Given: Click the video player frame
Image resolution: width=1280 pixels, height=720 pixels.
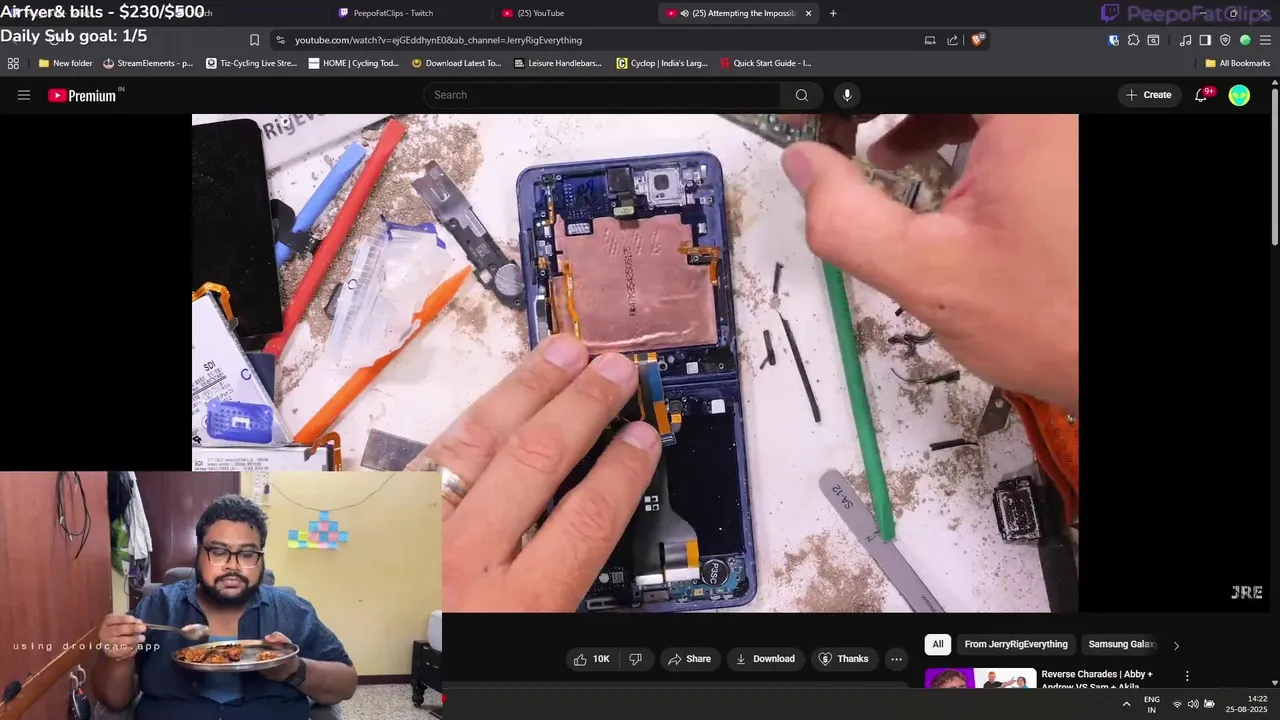Looking at the screenshot, I should pos(635,362).
